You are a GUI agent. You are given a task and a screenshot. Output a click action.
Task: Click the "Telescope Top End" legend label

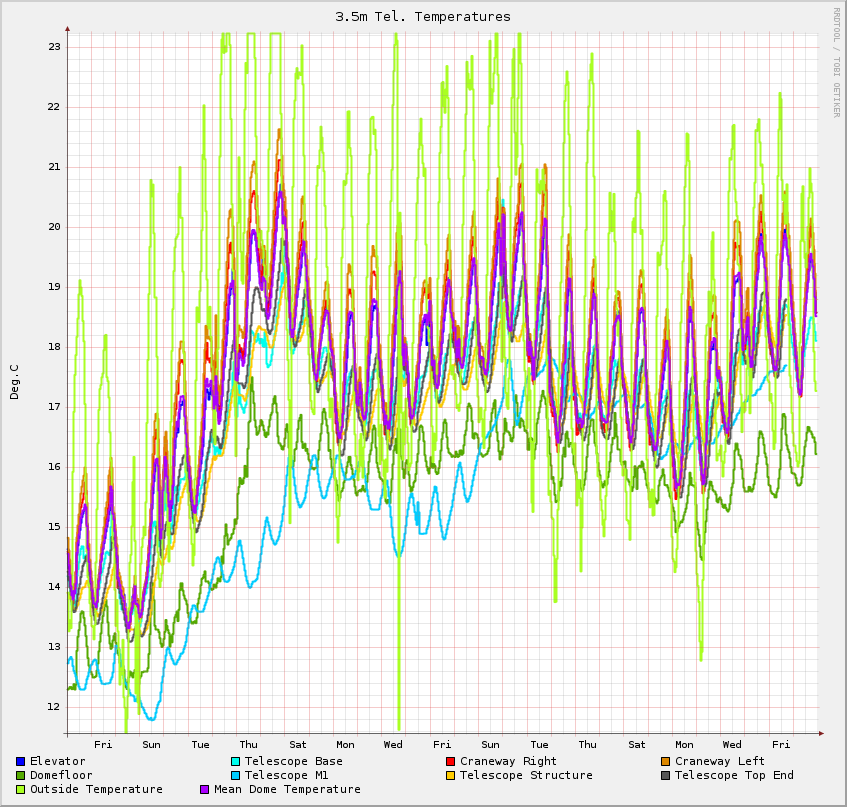(734, 776)
